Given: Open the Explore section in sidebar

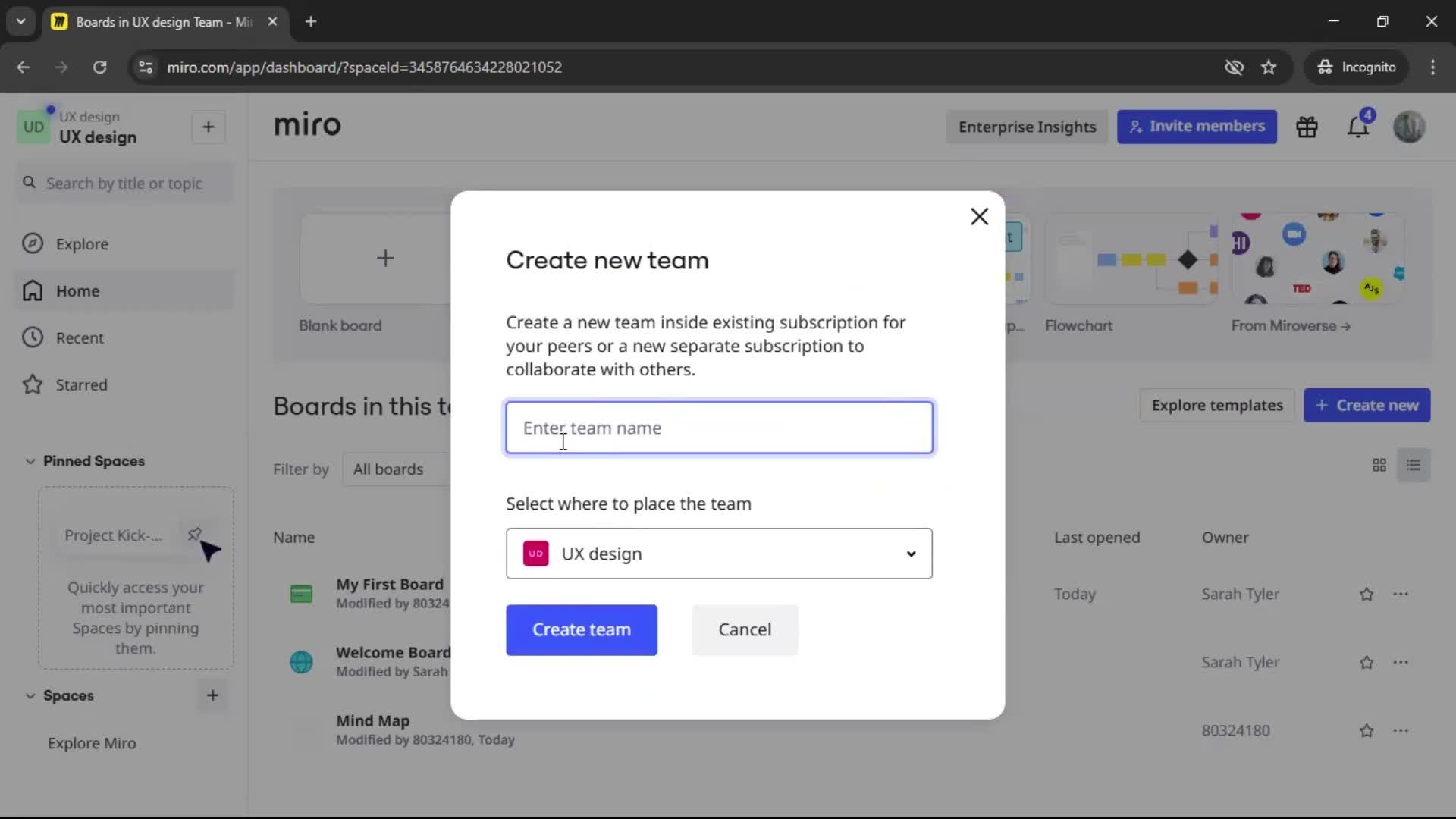Looking at the screenshot, I should [124, 244].
